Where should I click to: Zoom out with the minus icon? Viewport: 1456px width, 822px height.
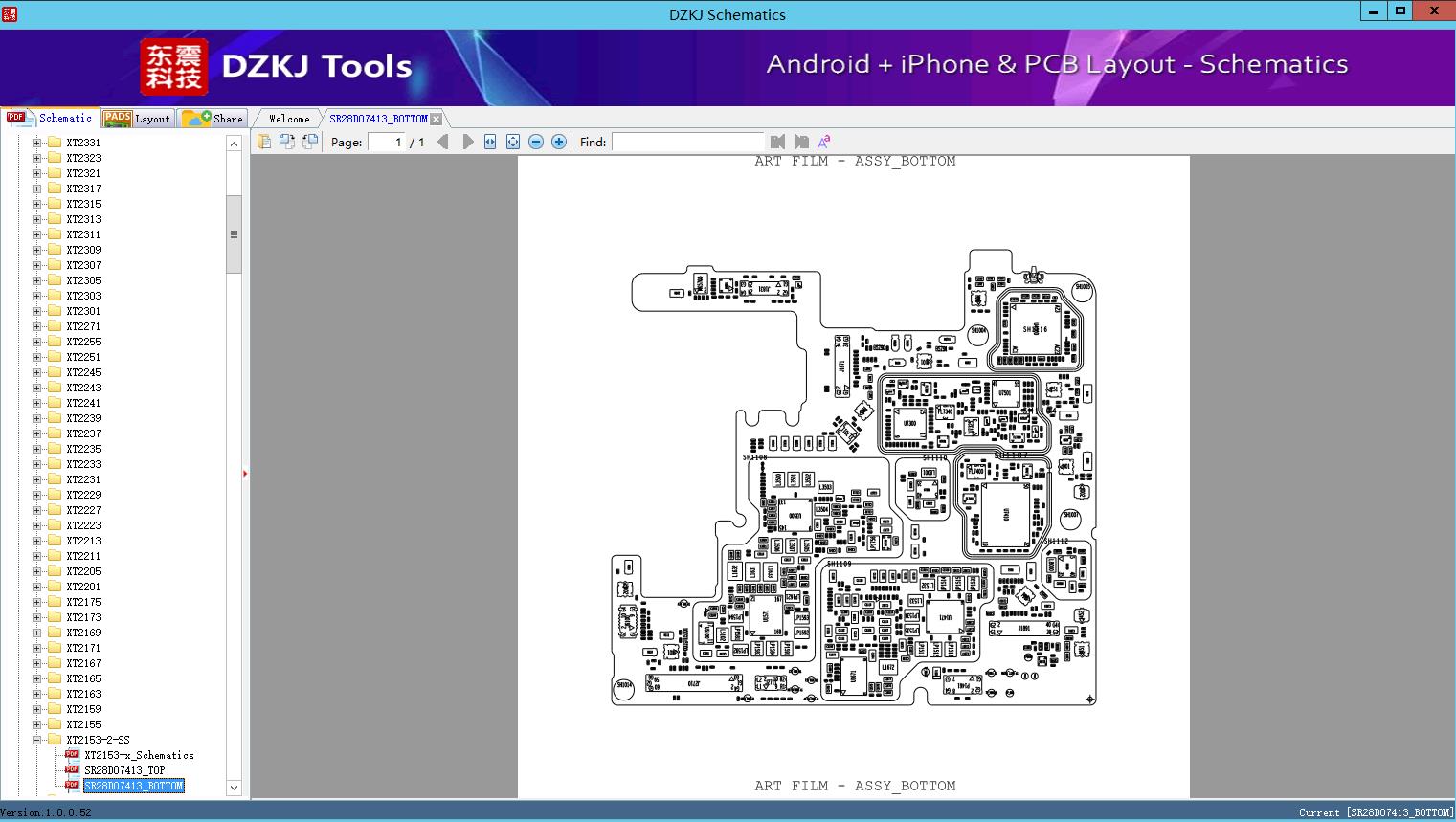click(x=536, y=142)
